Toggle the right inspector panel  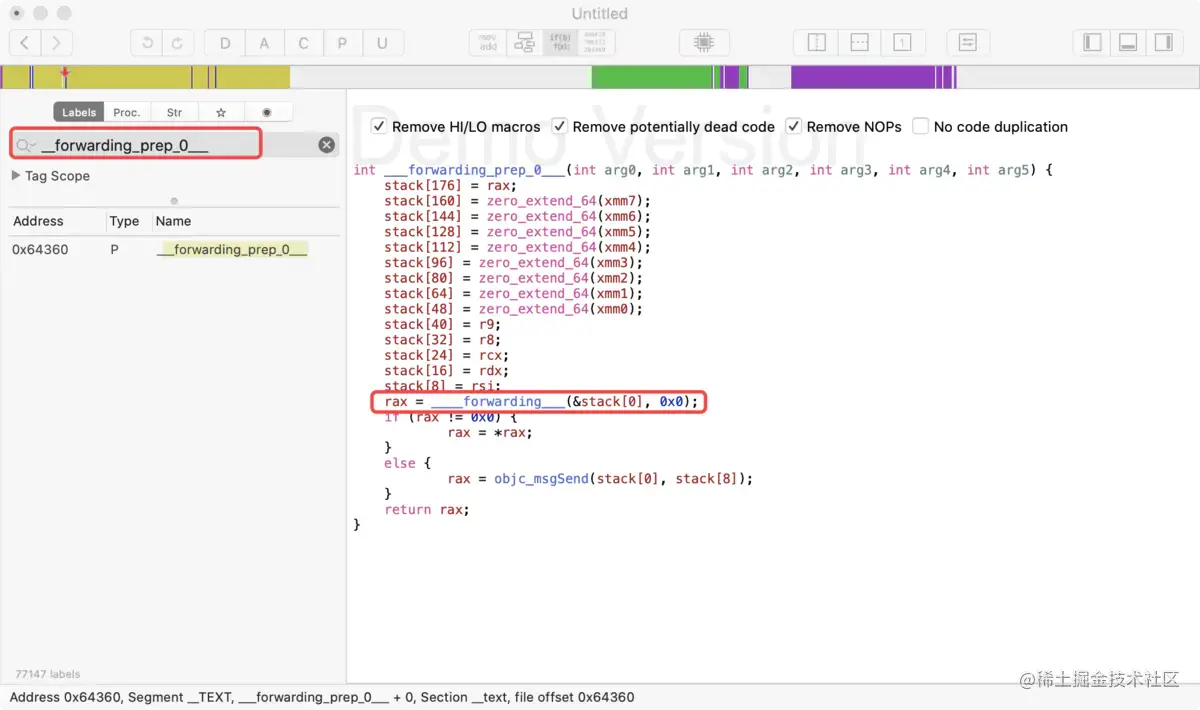(1163, 43)
